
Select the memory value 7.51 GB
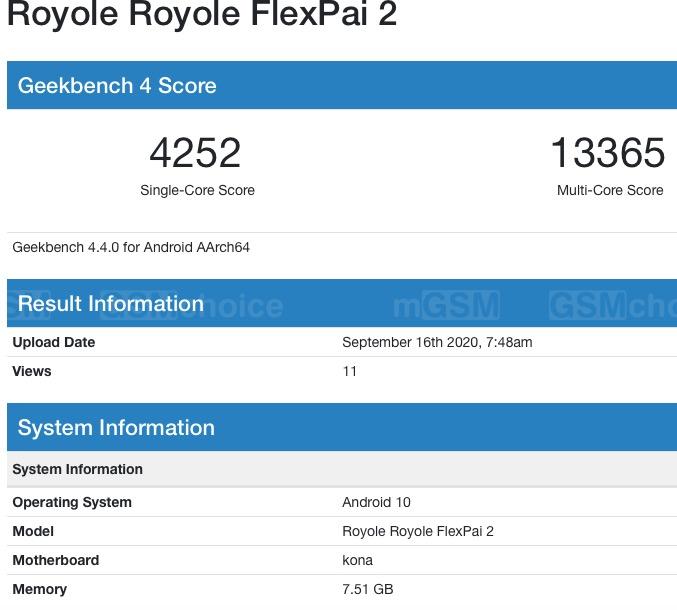pos(368,589)
